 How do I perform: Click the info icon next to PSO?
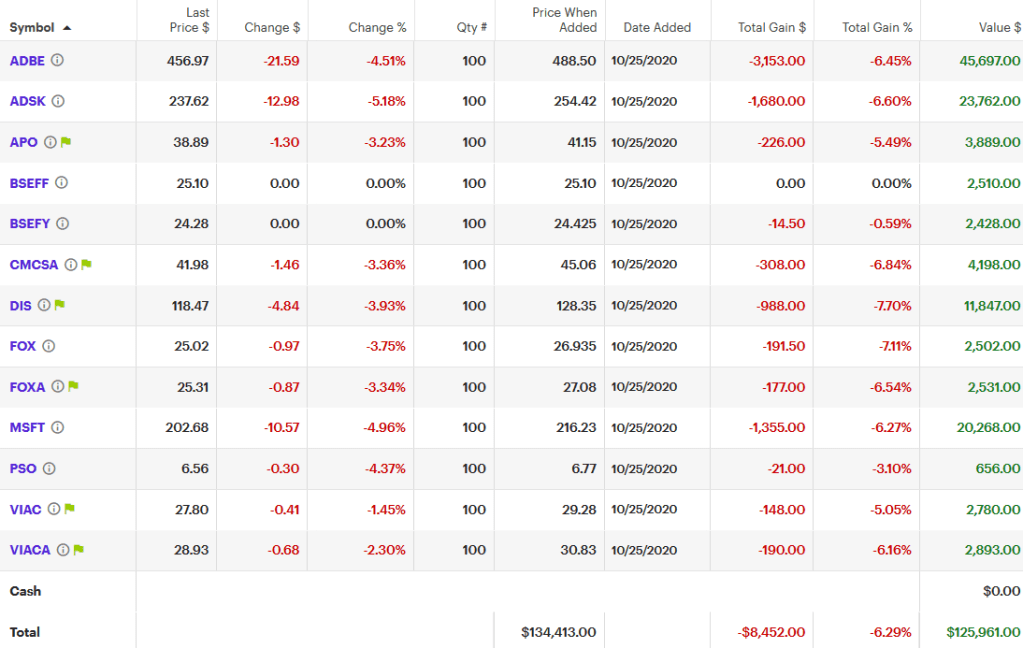(x=49, y=468)
